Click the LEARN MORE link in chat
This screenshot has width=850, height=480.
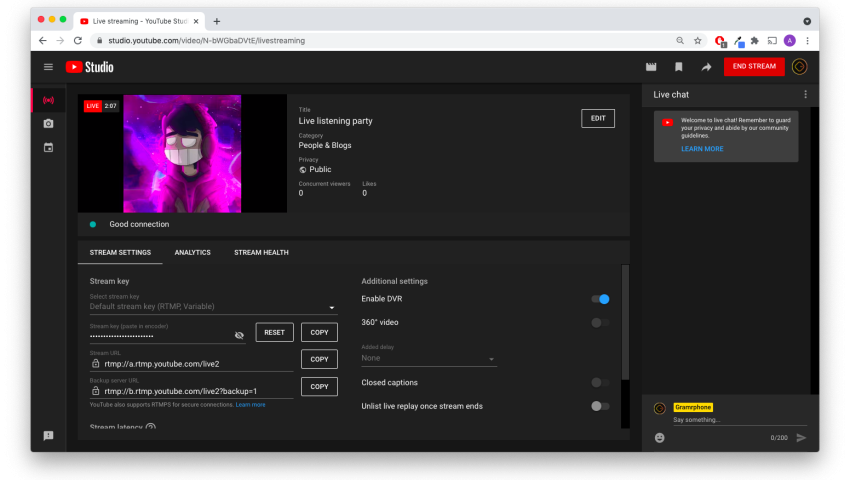pos(702,149)
